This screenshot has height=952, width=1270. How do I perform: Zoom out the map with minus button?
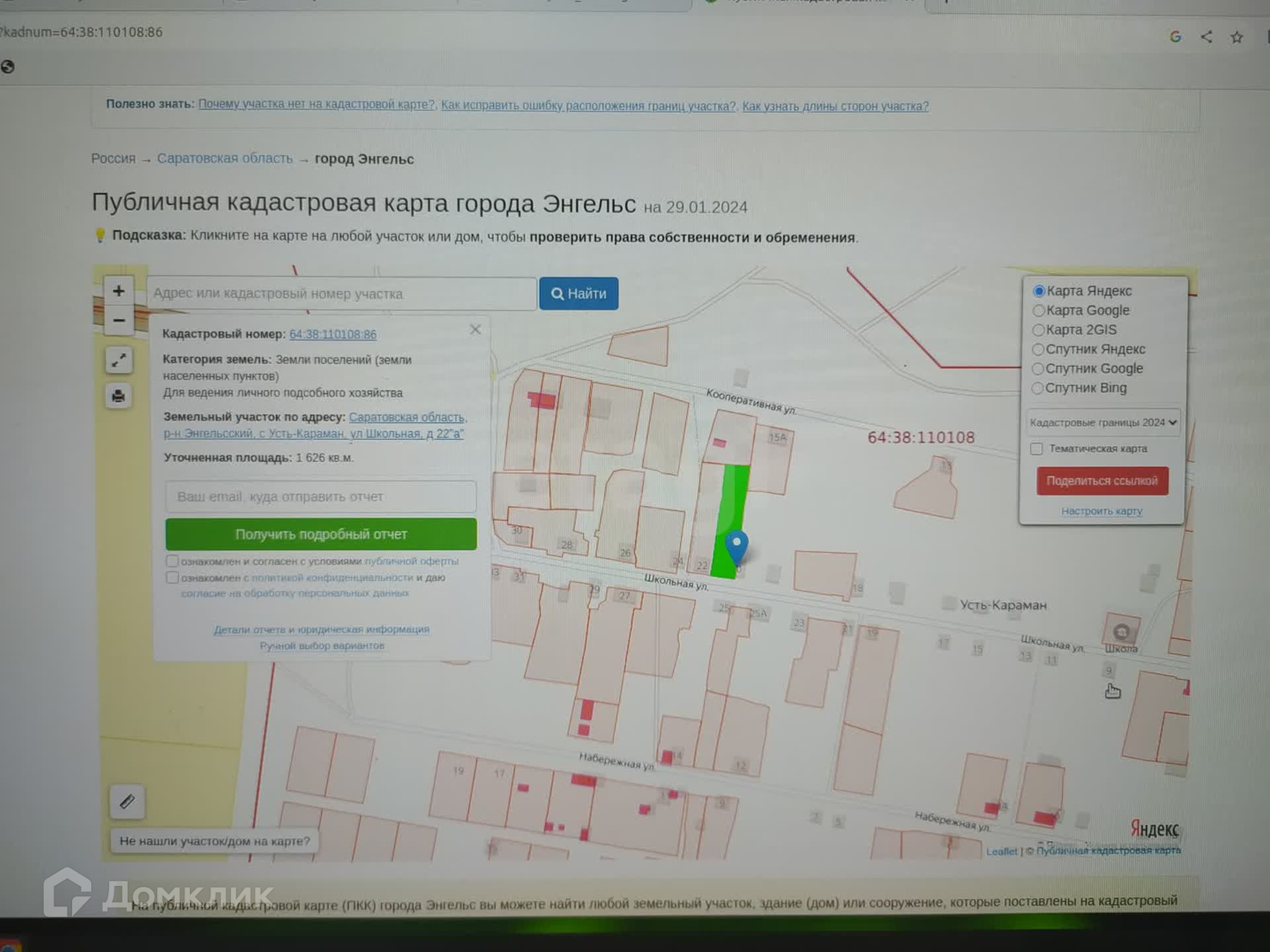119,321
